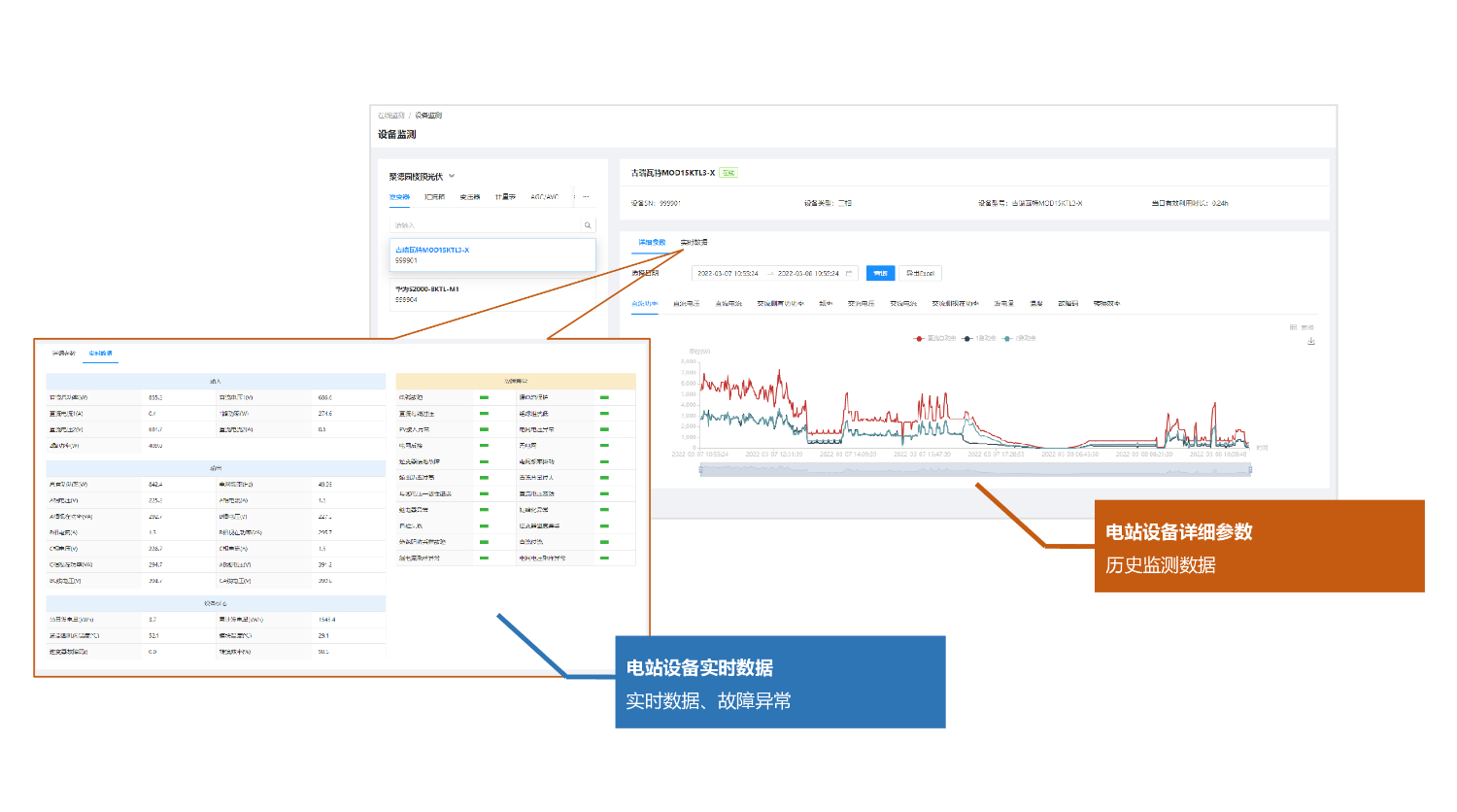This screenshot has width=1457, height=812.
Task: Click the 导出Excel export button
Action: coord(920,274)
